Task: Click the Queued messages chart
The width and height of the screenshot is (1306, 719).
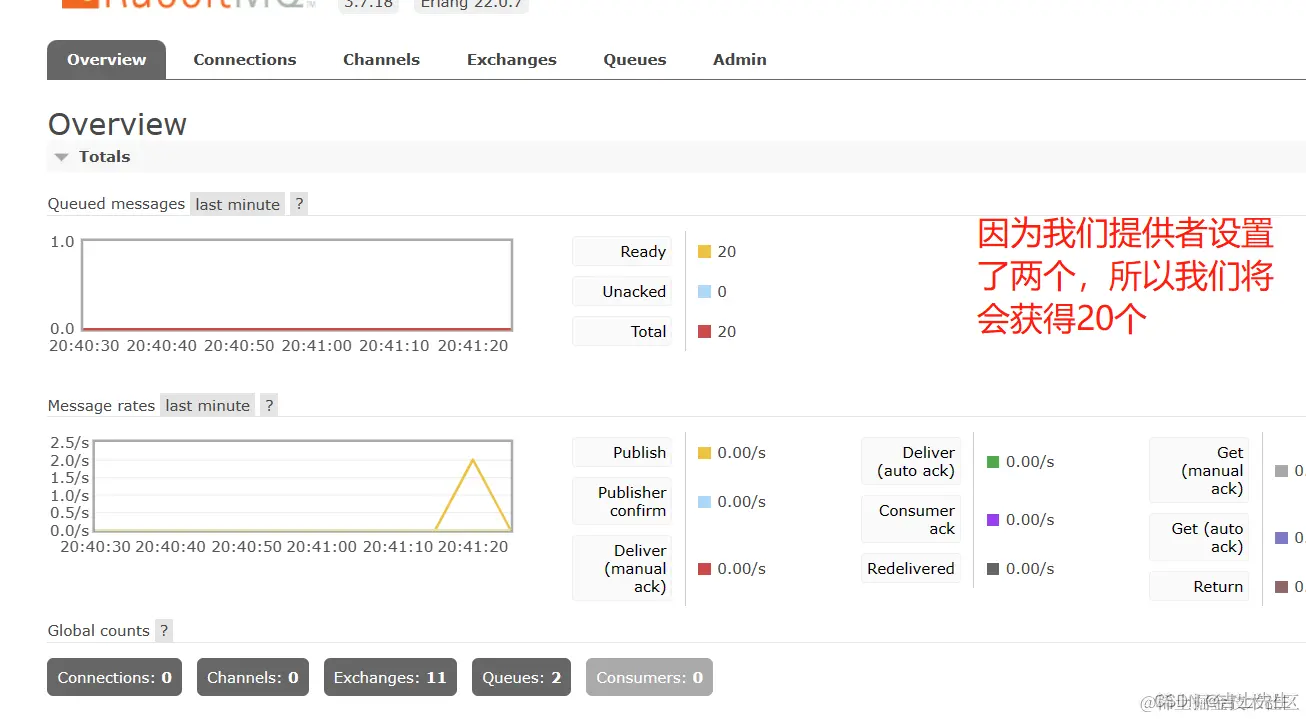Action: point(297,285)
